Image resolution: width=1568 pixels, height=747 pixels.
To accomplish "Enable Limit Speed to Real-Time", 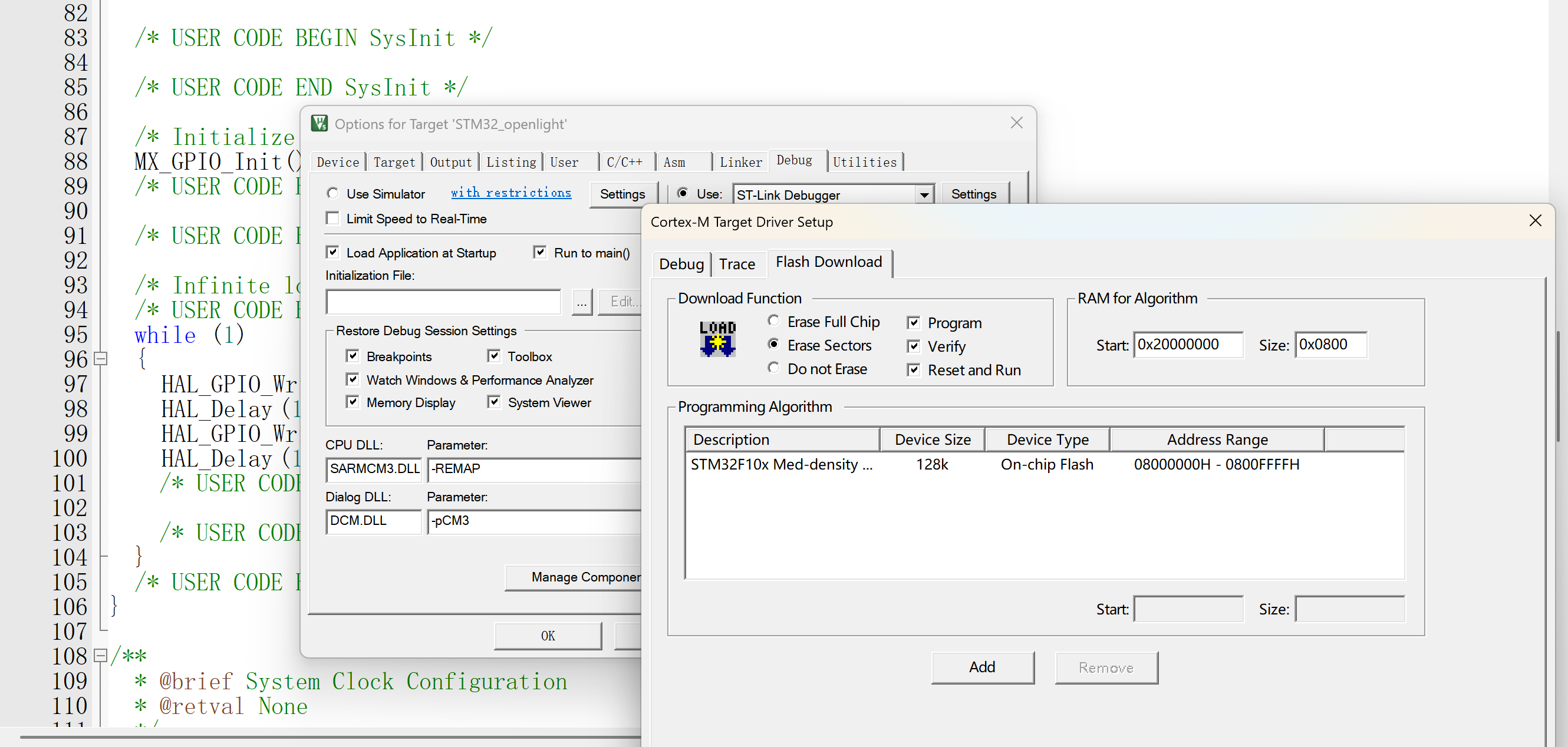I will [x=332, y=219].
